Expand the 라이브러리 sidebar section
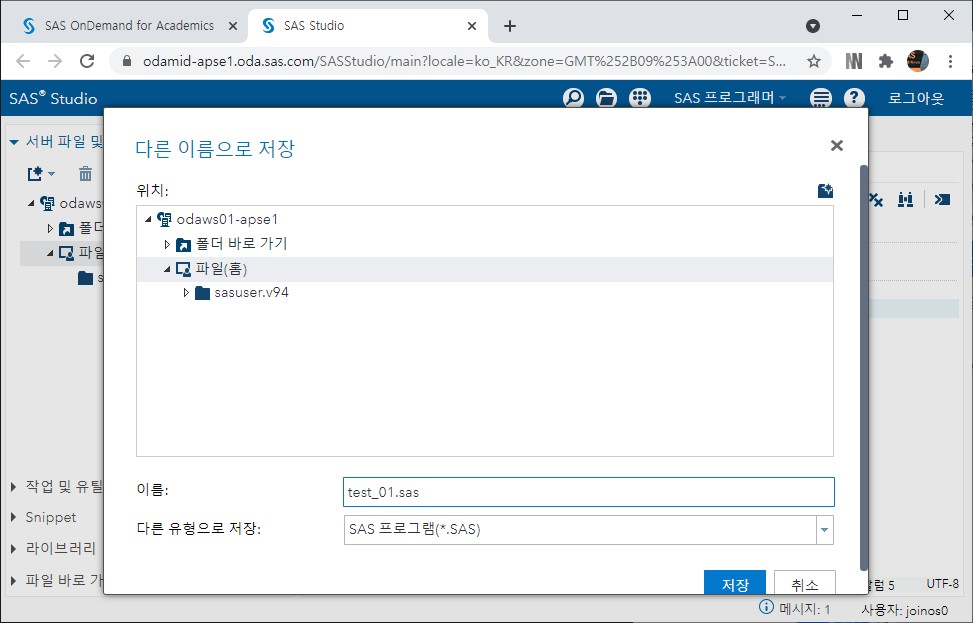Viewport: 973px width, 623px height. pos(13,549)
